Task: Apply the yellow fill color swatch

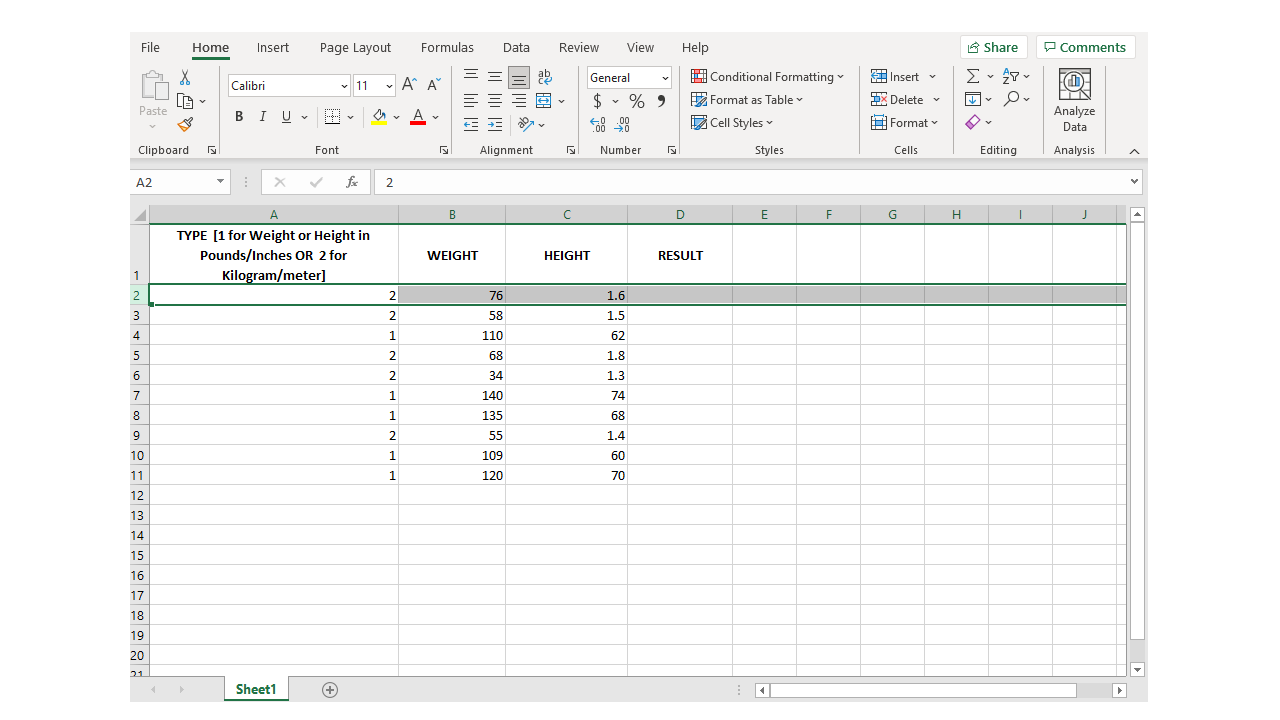Action: click(379, 117)
